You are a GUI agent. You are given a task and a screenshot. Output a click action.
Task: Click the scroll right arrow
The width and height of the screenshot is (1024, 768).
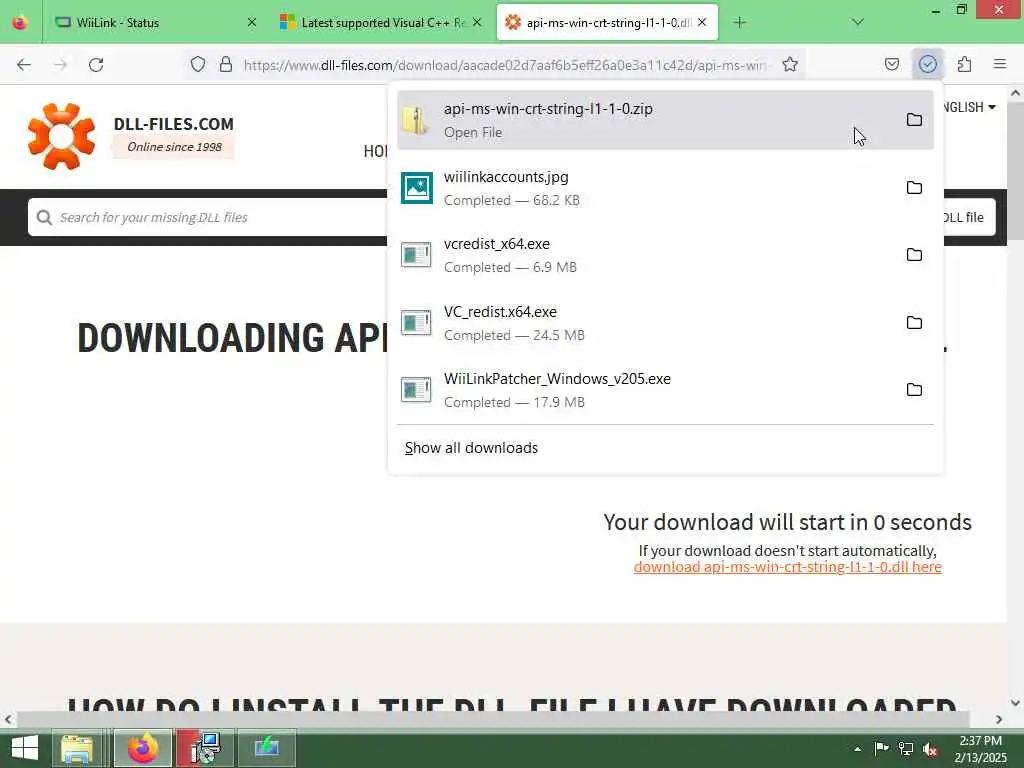tap(999, 719)
